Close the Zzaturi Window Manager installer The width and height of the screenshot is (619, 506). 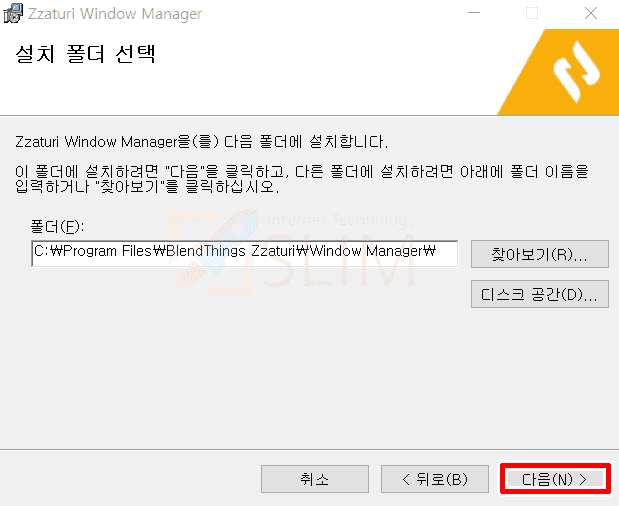point(591,13)
